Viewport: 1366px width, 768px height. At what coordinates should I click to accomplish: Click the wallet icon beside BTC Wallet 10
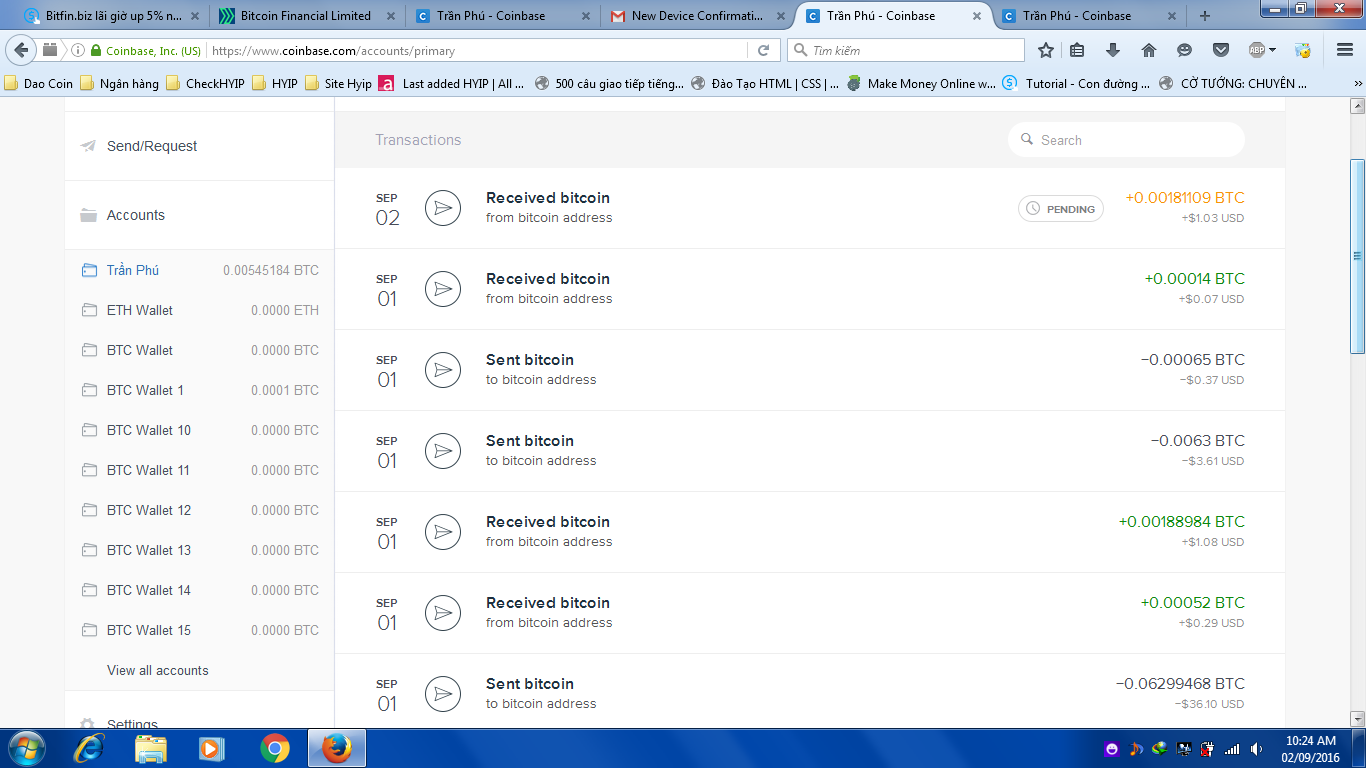tap(89, 430)
